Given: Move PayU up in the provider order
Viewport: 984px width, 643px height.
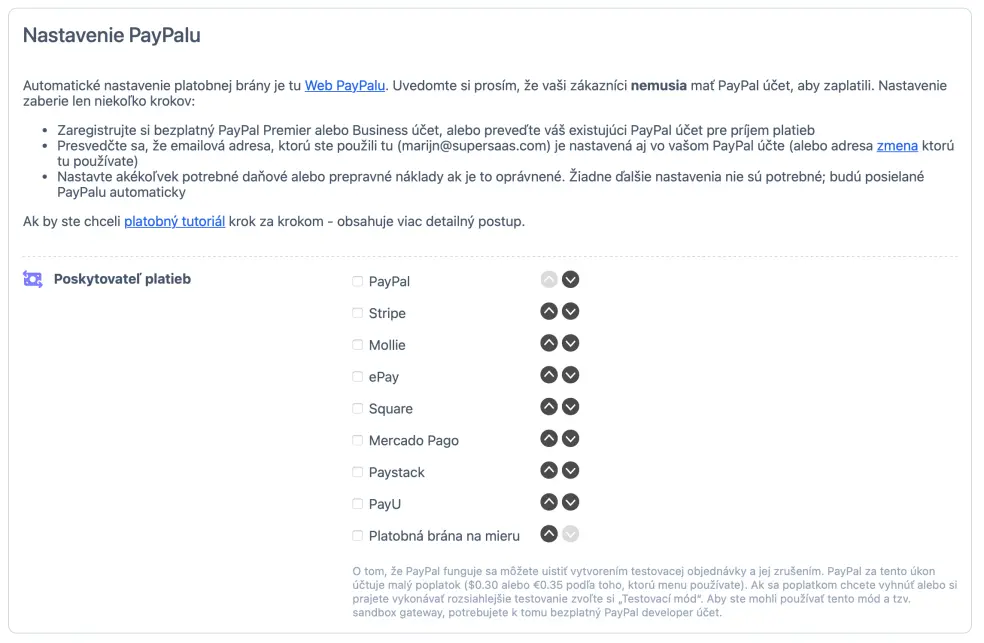Looking at the screenshot, I should (x=548, y=502).
